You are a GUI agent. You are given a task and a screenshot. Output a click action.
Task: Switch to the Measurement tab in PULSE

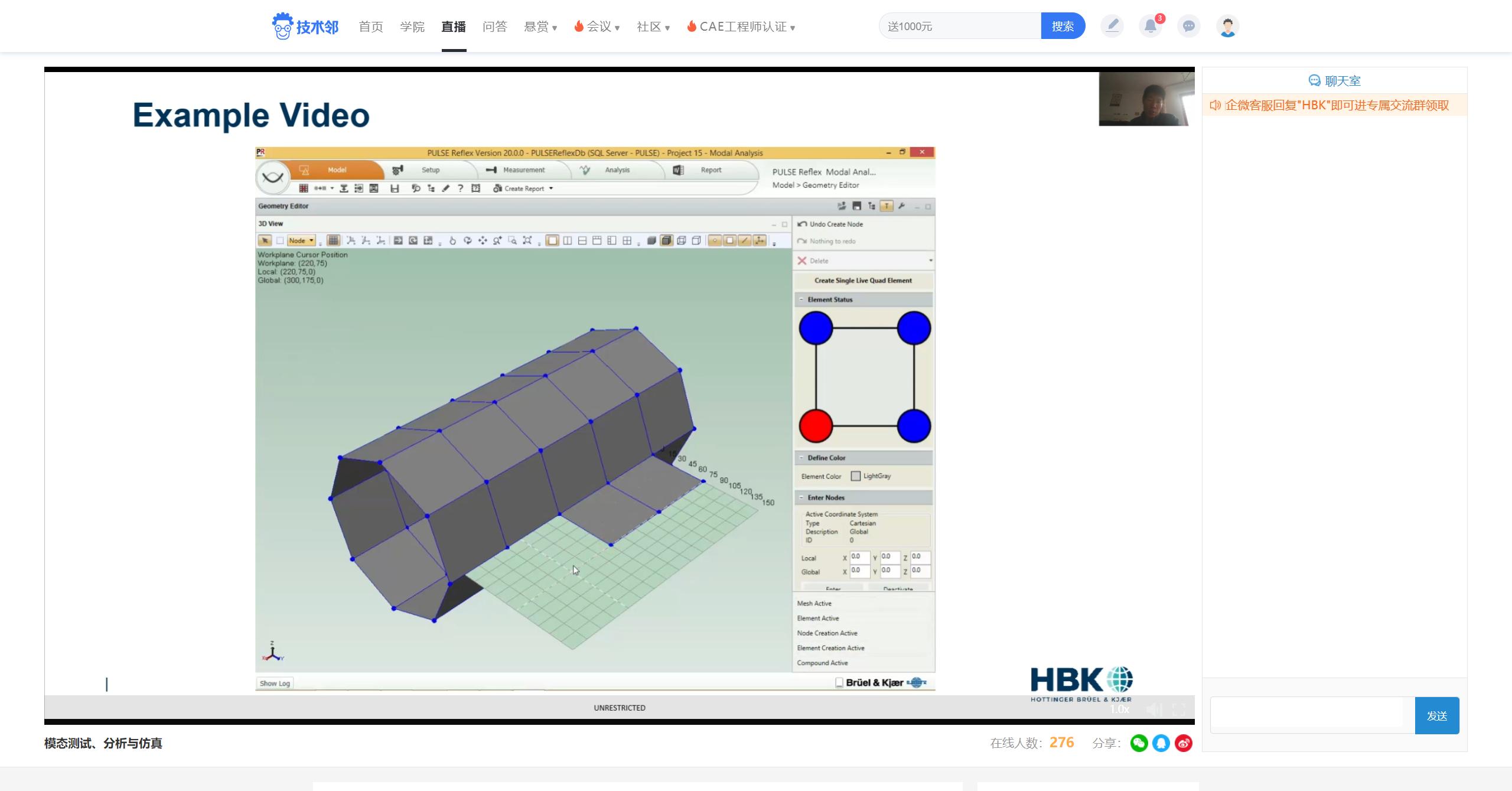(x=524, y=170)
